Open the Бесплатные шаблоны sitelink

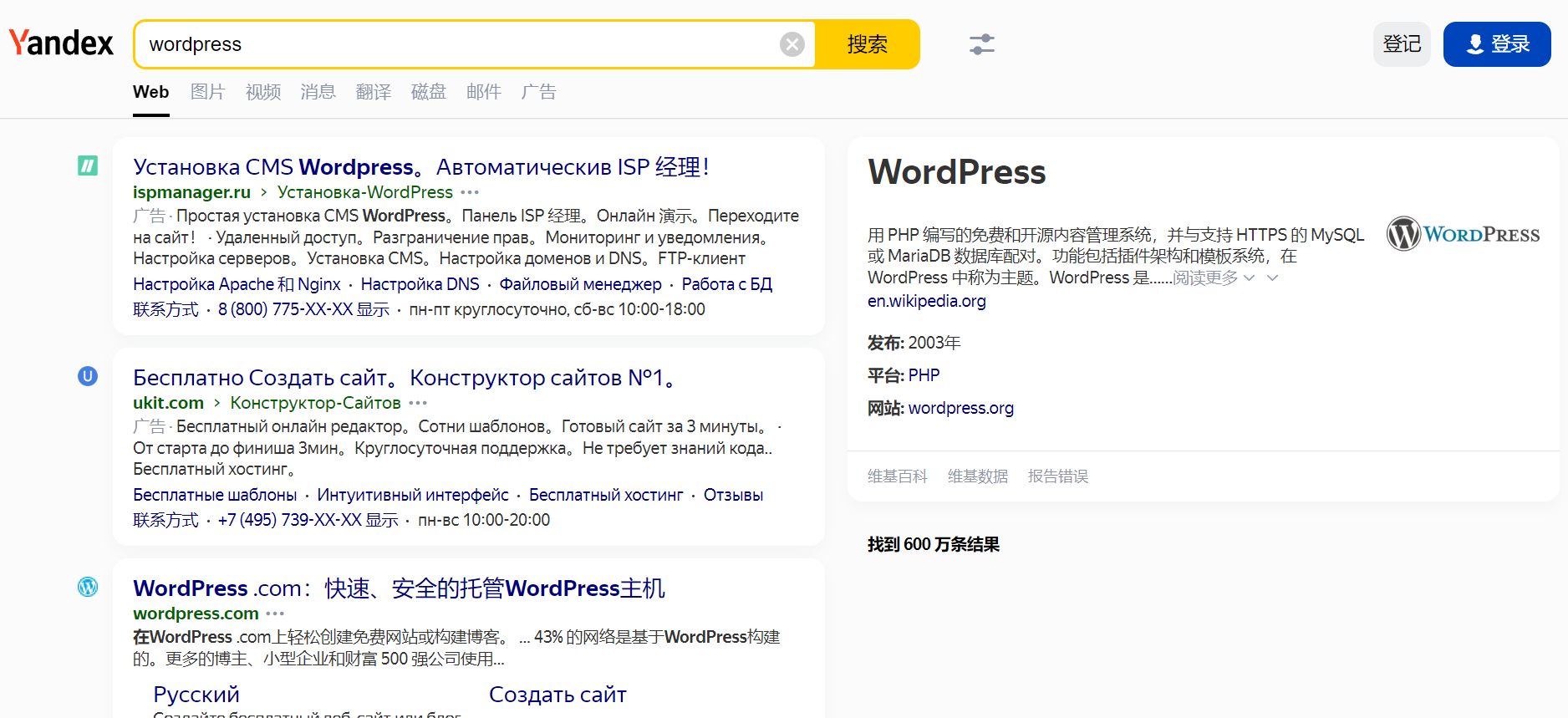[215, 495]
